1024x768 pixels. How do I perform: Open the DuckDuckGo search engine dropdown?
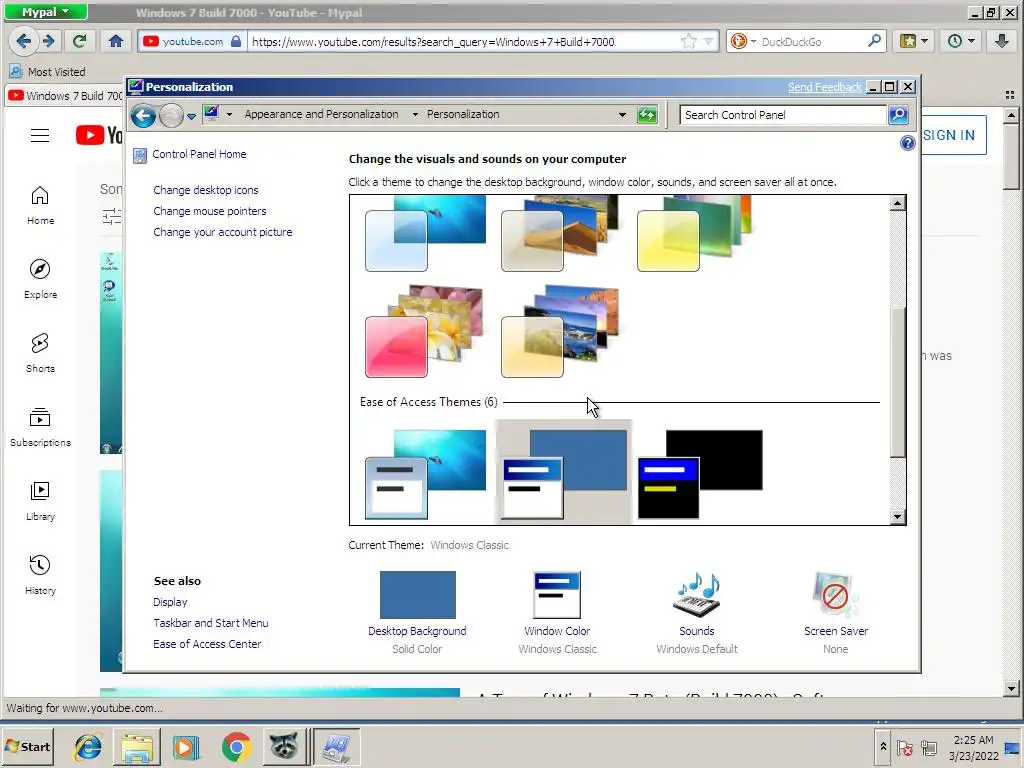click(753, 41)
